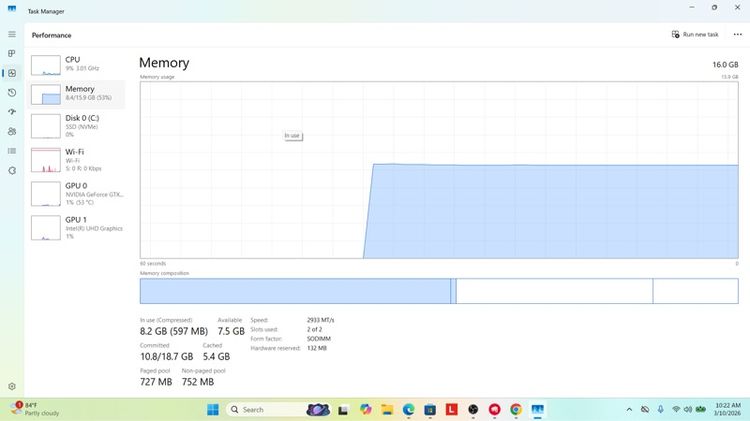
Task: Click the "727 MB" paged pool value
Action: coord(156,382)
